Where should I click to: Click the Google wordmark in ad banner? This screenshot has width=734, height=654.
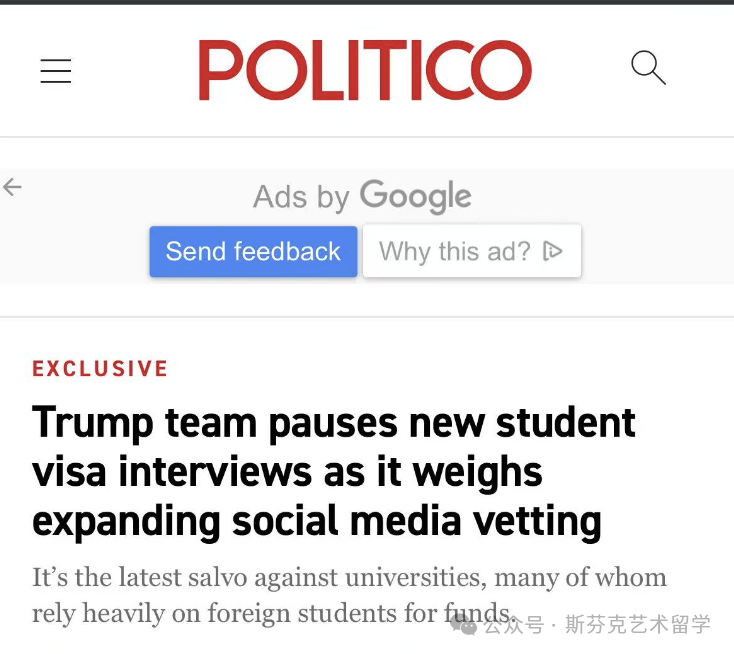416,196
